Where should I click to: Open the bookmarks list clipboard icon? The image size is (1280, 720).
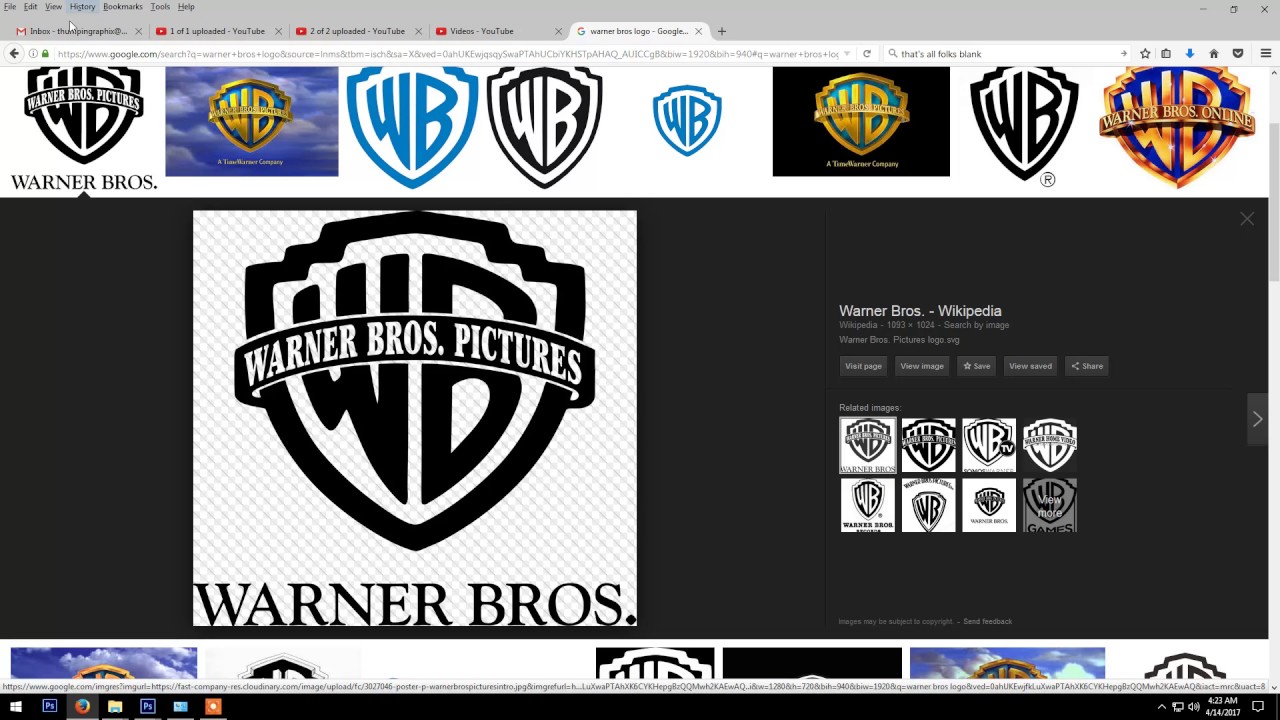[1166, 54]
